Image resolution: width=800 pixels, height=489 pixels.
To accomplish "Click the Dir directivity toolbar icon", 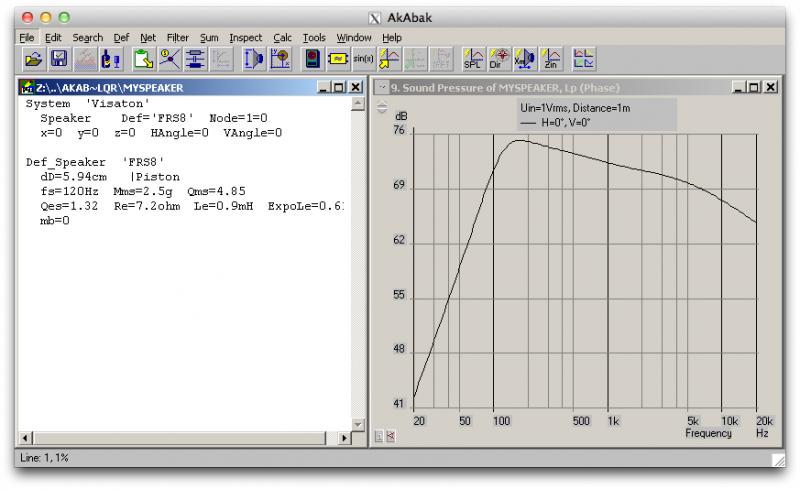I will point(498,60).
